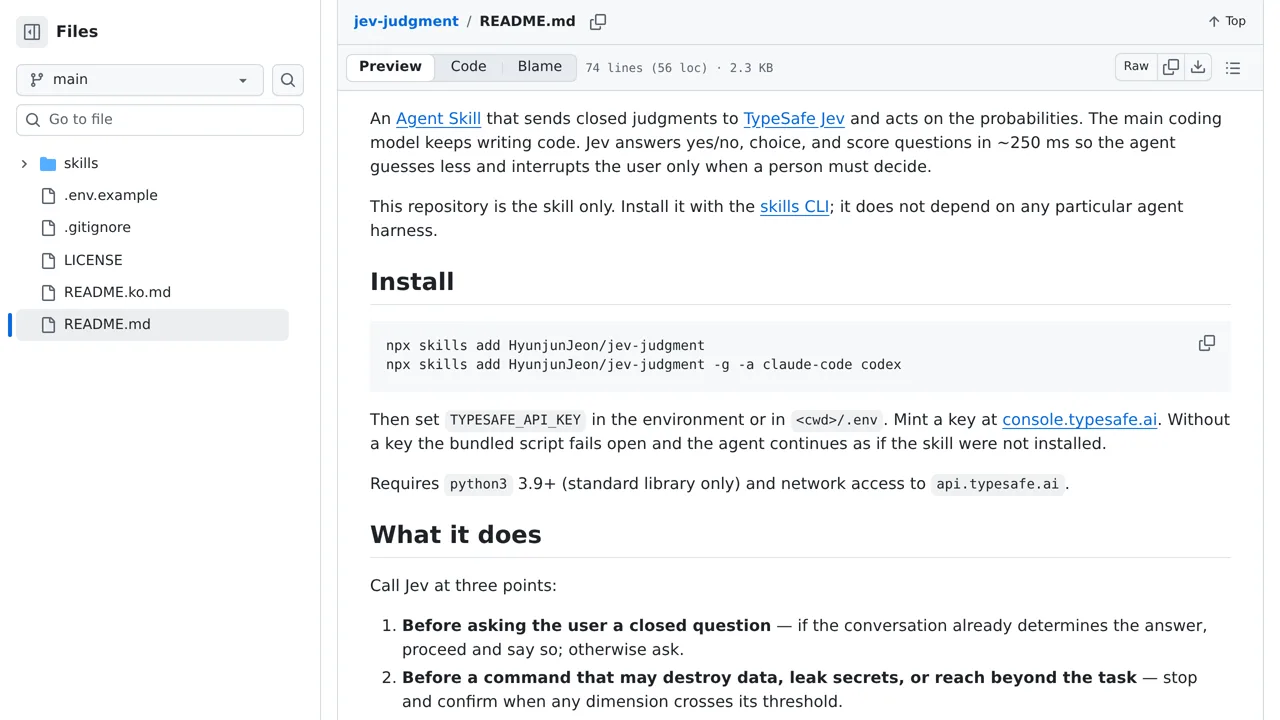Follow the Agent Skill link
The width and height of the screenshot is (1280, 720).
(x=438, y=118)
